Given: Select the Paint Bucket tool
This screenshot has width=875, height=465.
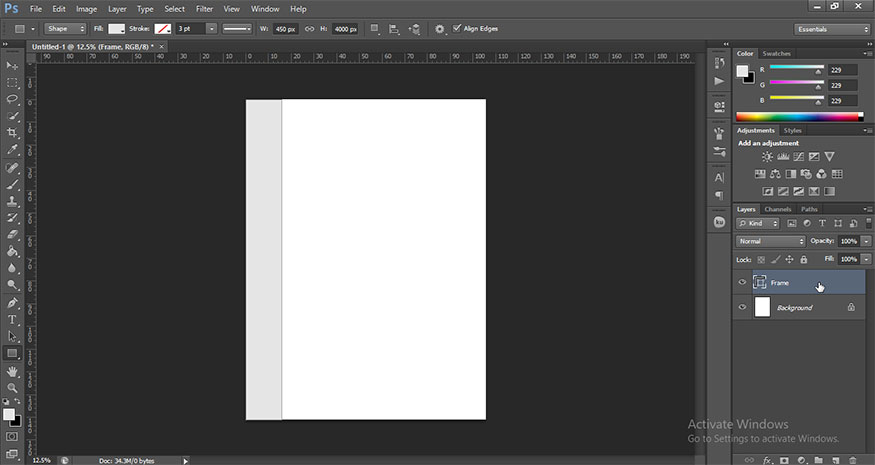Looking at the screenshot, I should click(12, 251).
